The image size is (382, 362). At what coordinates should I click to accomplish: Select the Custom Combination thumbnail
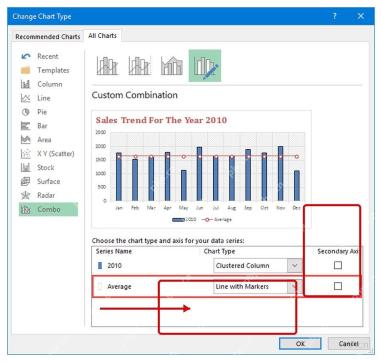(205, 66)
